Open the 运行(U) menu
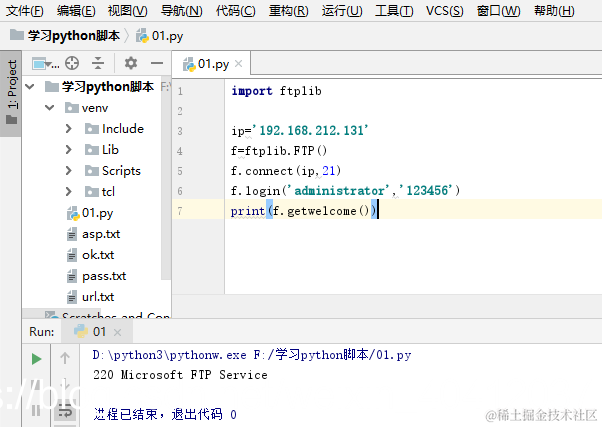The image size is (602, 427). 342,10
